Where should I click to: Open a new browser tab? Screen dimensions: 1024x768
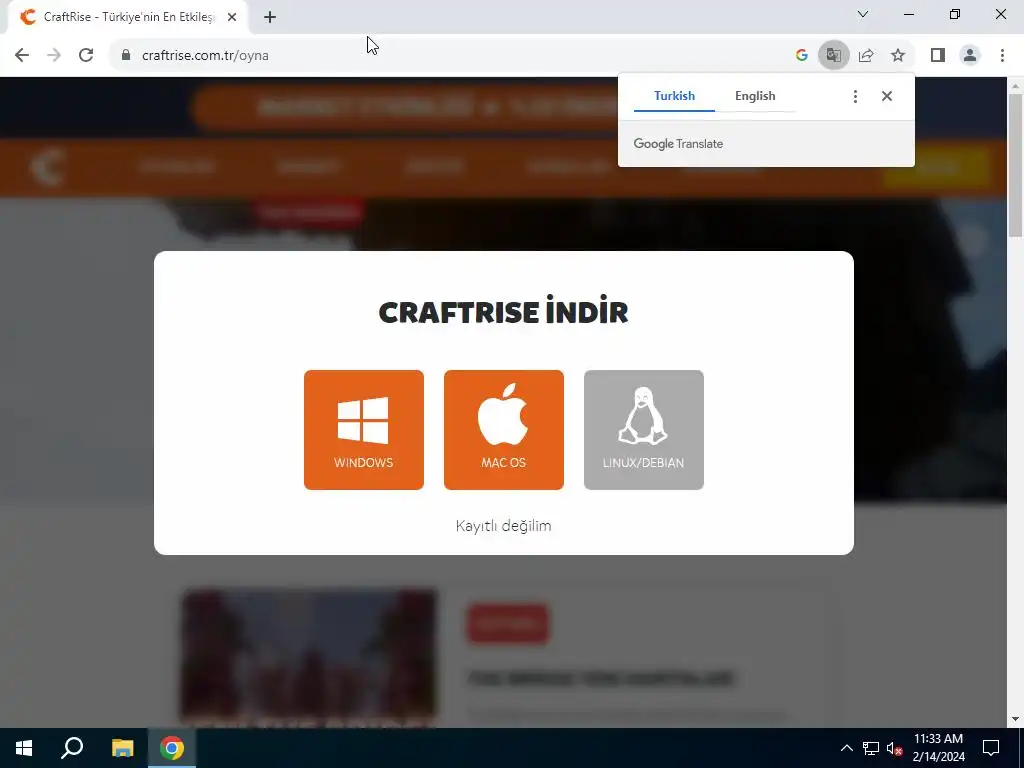click(270, 18)
